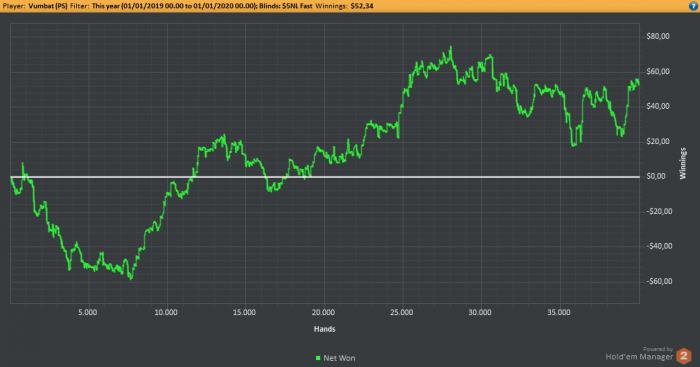The height and width of the screenshot is (367, 700).
Task: Click the white zero baseline line
Action: [325, 177]
